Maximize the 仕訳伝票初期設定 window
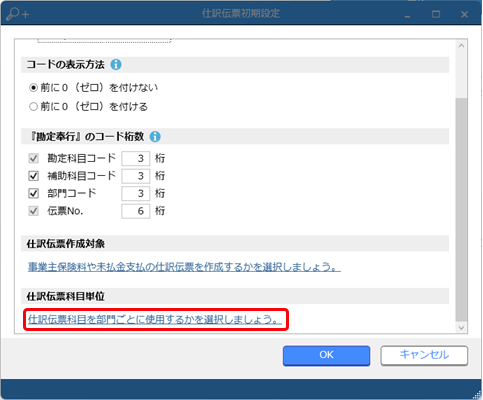Screen dimensions: 483x400 [436, 14]
